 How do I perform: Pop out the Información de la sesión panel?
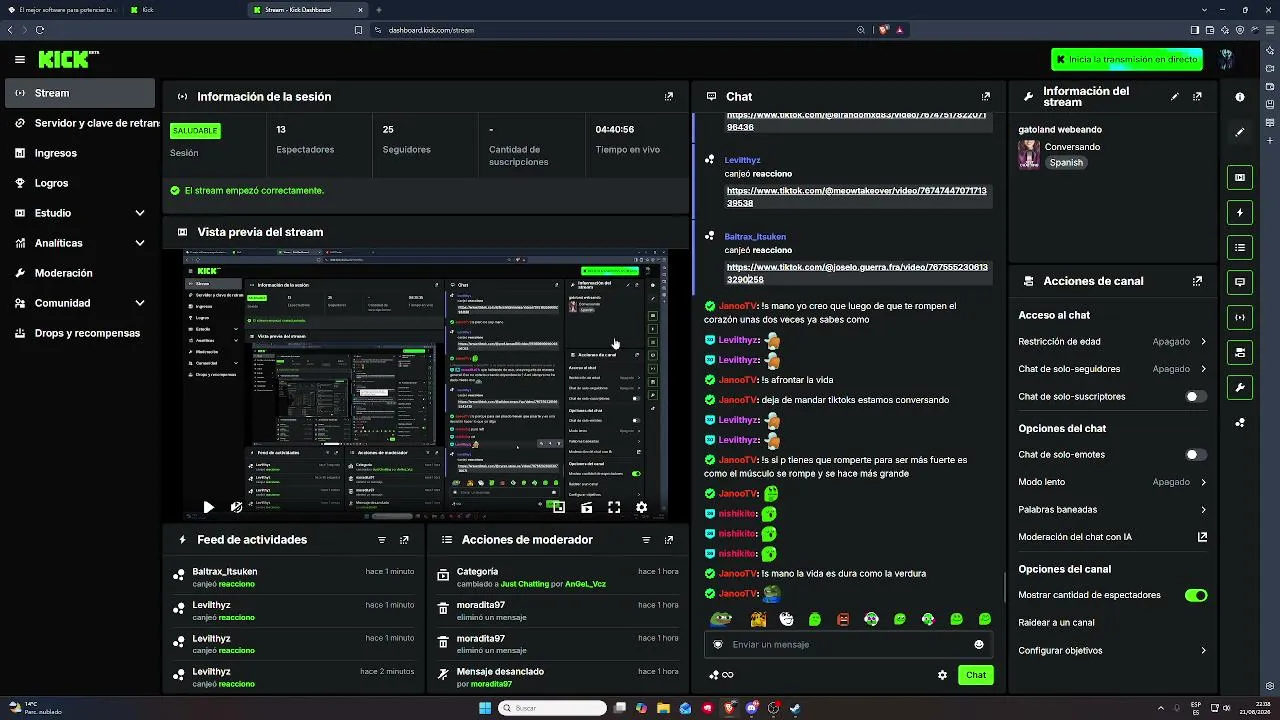(x=669, y=97)
